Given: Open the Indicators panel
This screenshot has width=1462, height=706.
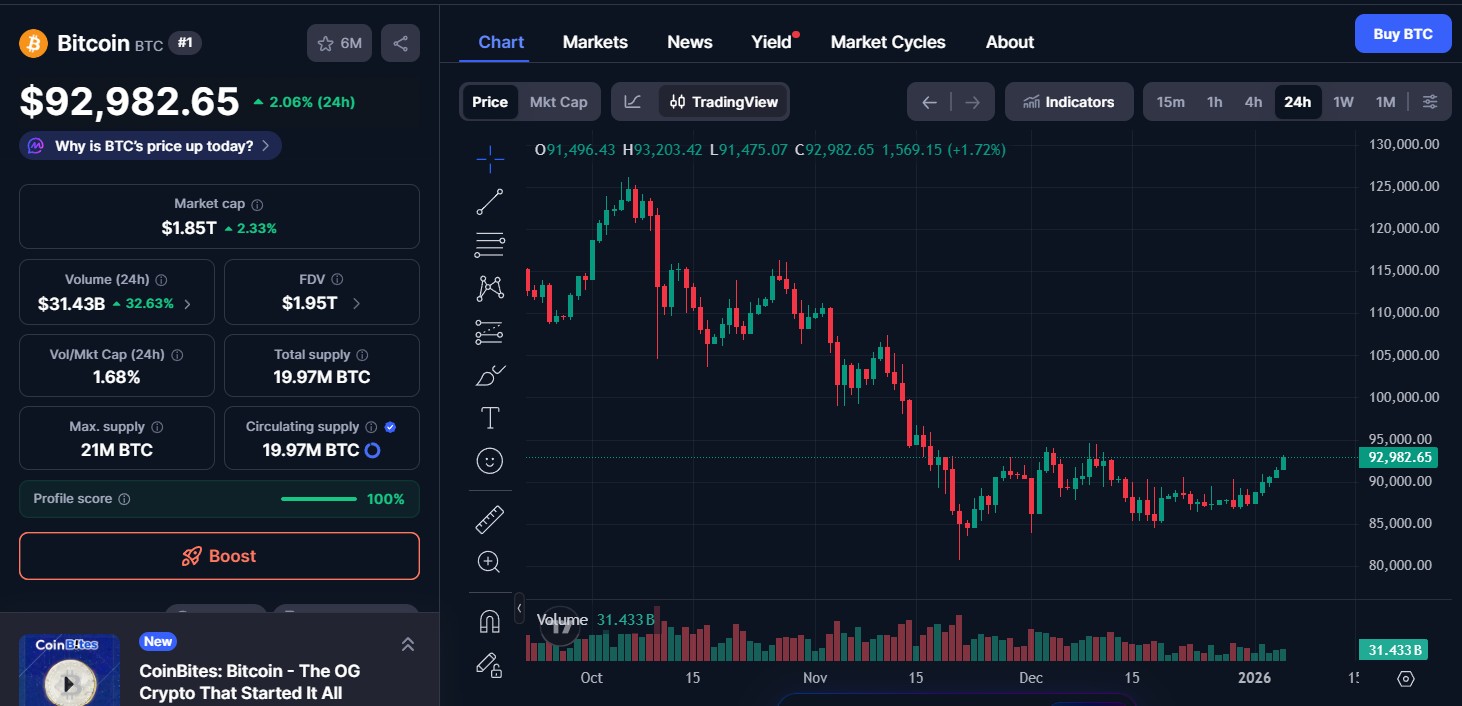Looking at the screenshot, I should pyautogui.click(x=1069, y=101).
